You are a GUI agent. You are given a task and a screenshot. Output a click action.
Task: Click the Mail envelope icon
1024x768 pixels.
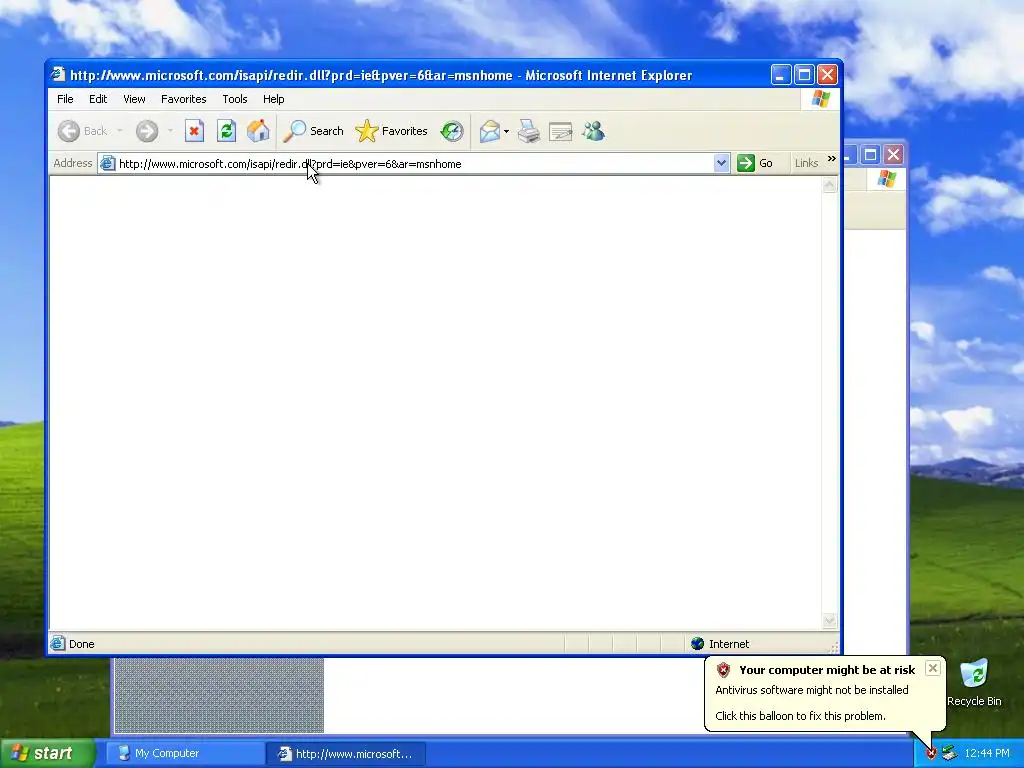point(490,131)
